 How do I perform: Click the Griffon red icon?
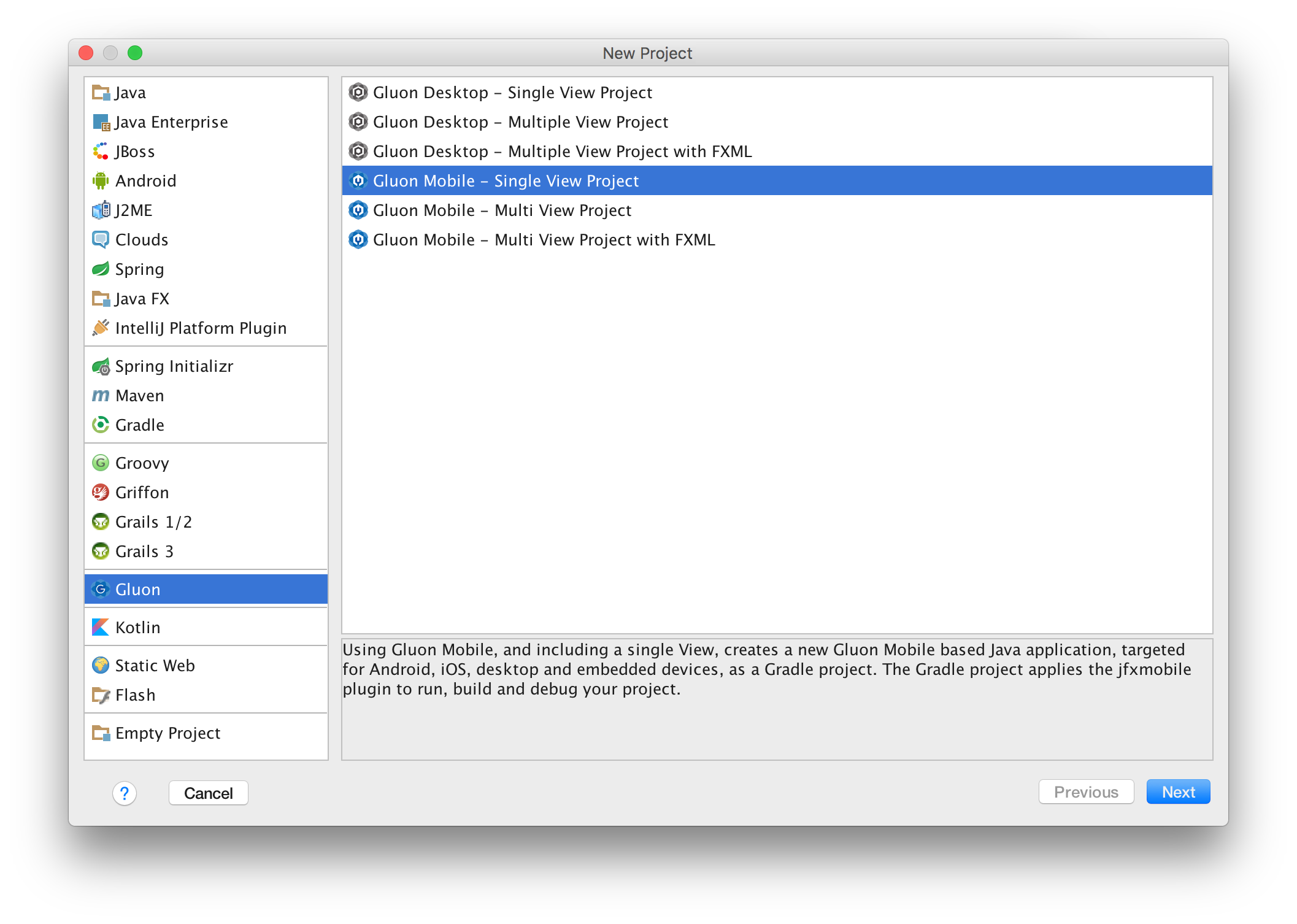(x=101, y=493)
